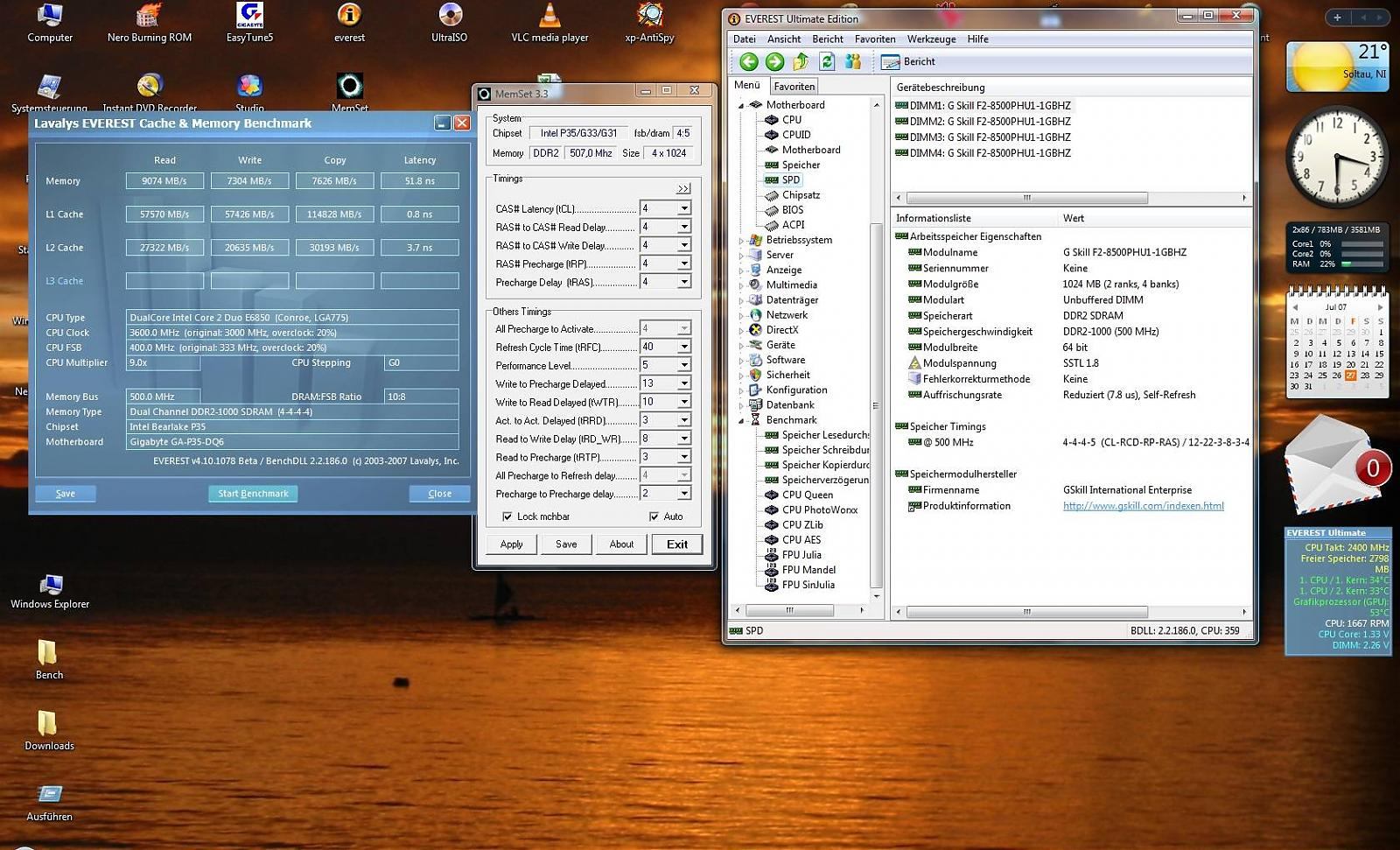Collapse the Motherboard node in EVEREST tree
The height and width of the screenshot is (850, 1400).
(x=741, y=106)
